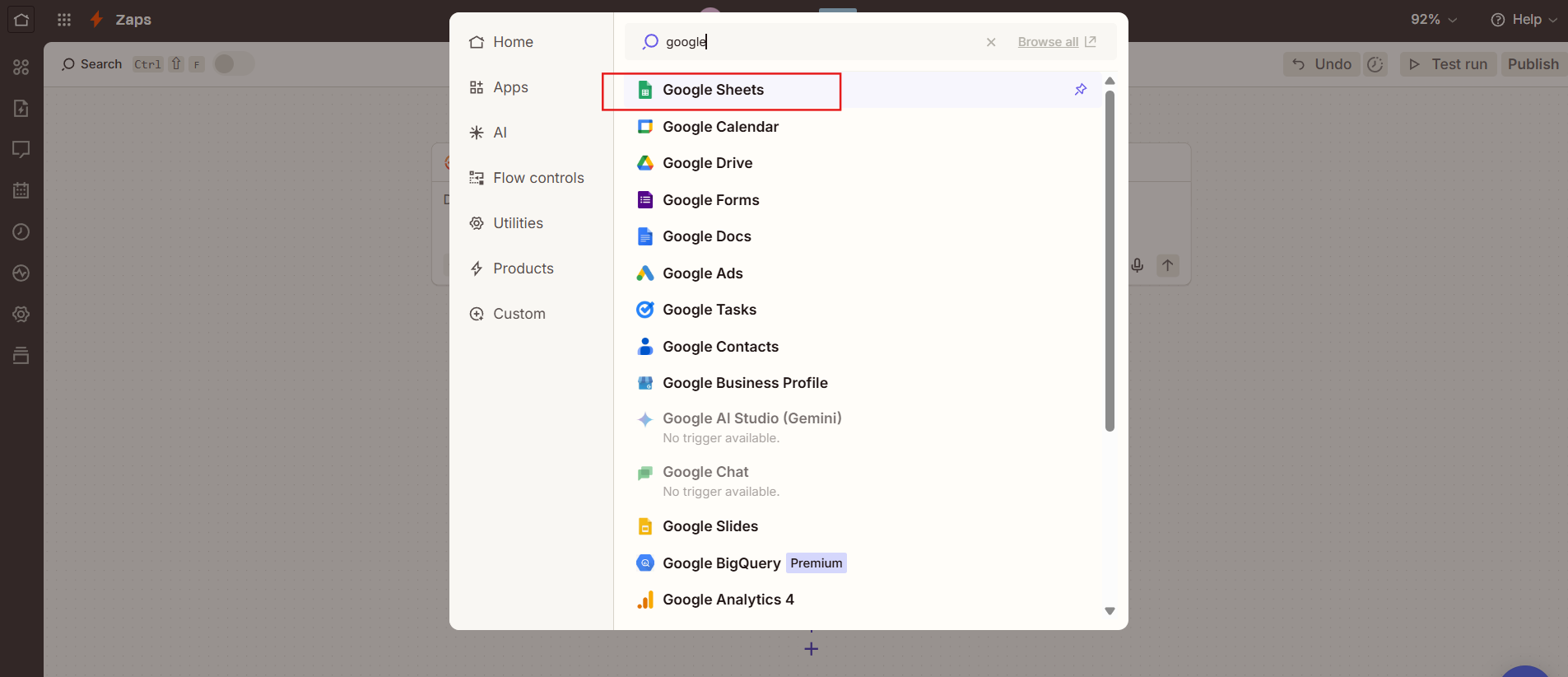Click the scrollbar down arrow
Image resolution: width=1568 pixels, height=677 pixels.
pyautogui.click(x=1110, y=611)
